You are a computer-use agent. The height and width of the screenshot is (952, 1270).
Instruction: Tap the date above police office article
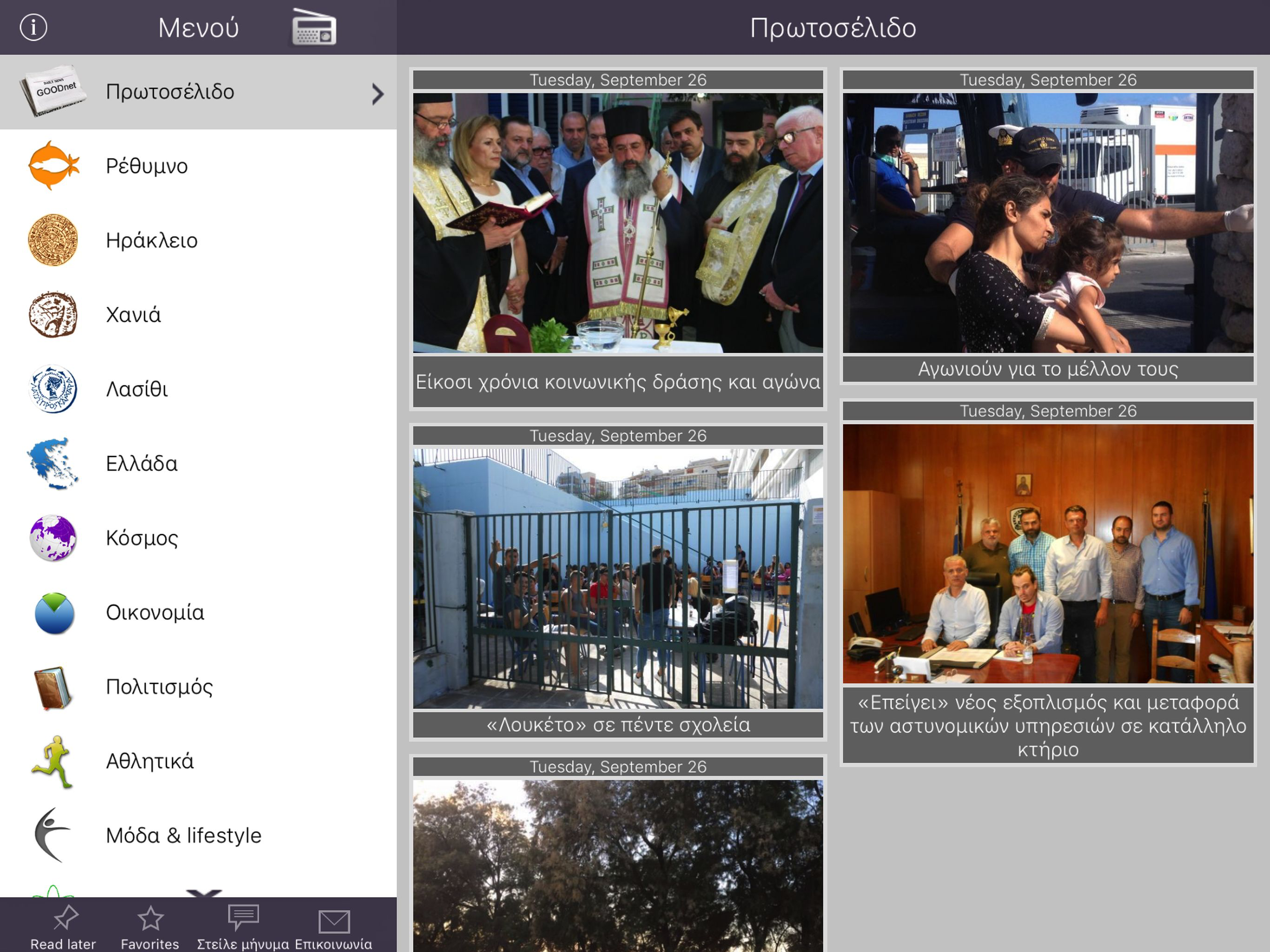pos(1048,411)
